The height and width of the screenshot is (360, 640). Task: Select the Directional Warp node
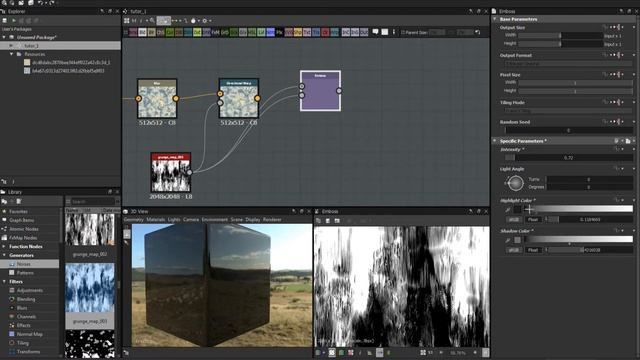tap(239, 98)
